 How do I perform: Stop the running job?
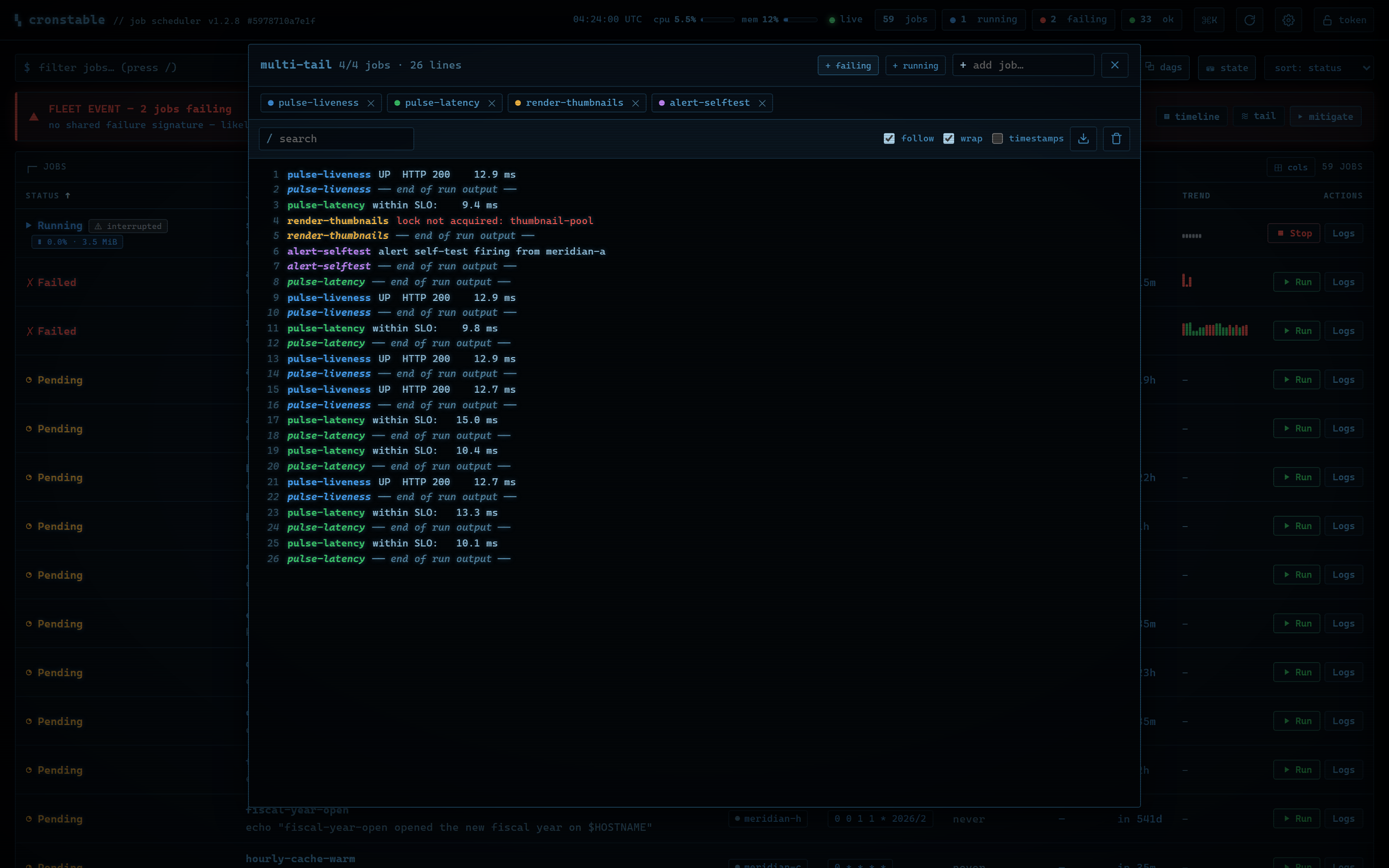[x=1294, y=233]
